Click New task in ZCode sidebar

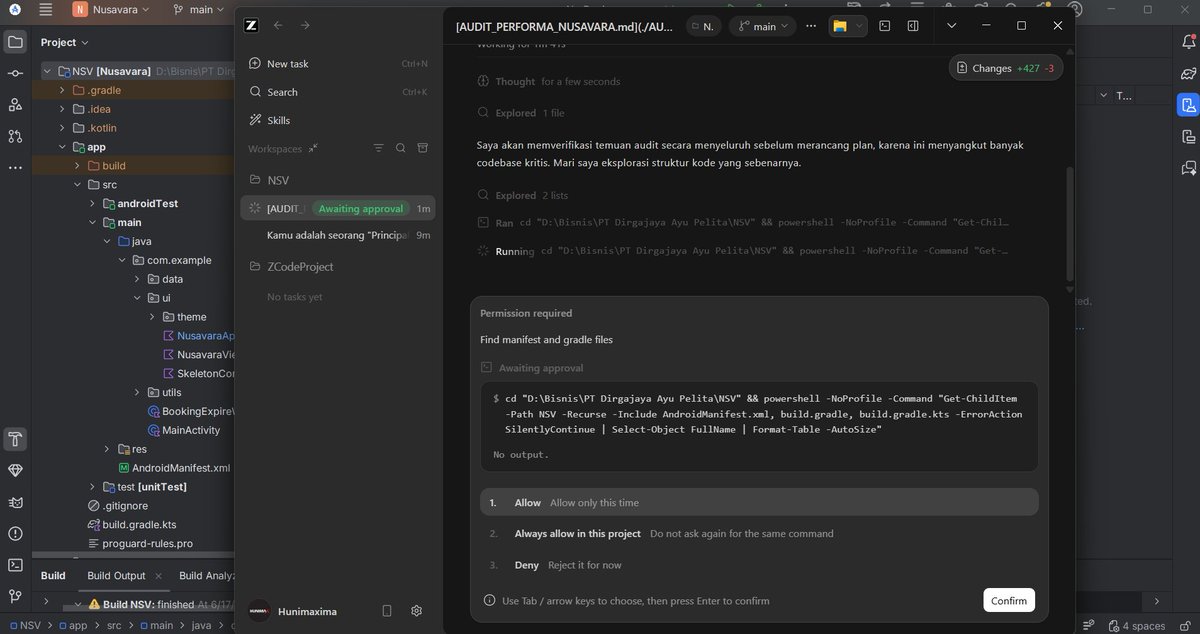click(338, 63)
